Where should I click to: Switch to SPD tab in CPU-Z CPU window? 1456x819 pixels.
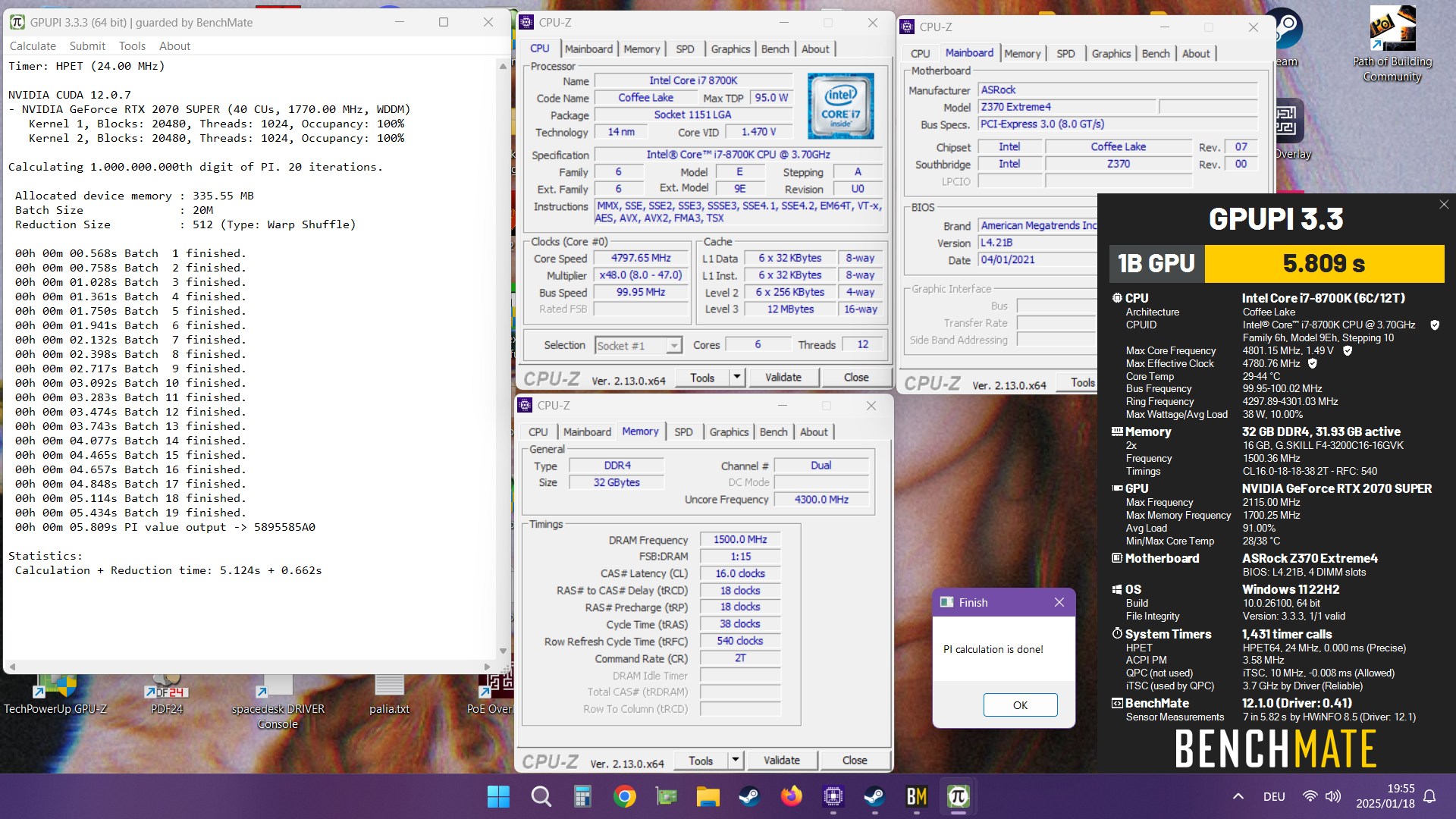685,49
